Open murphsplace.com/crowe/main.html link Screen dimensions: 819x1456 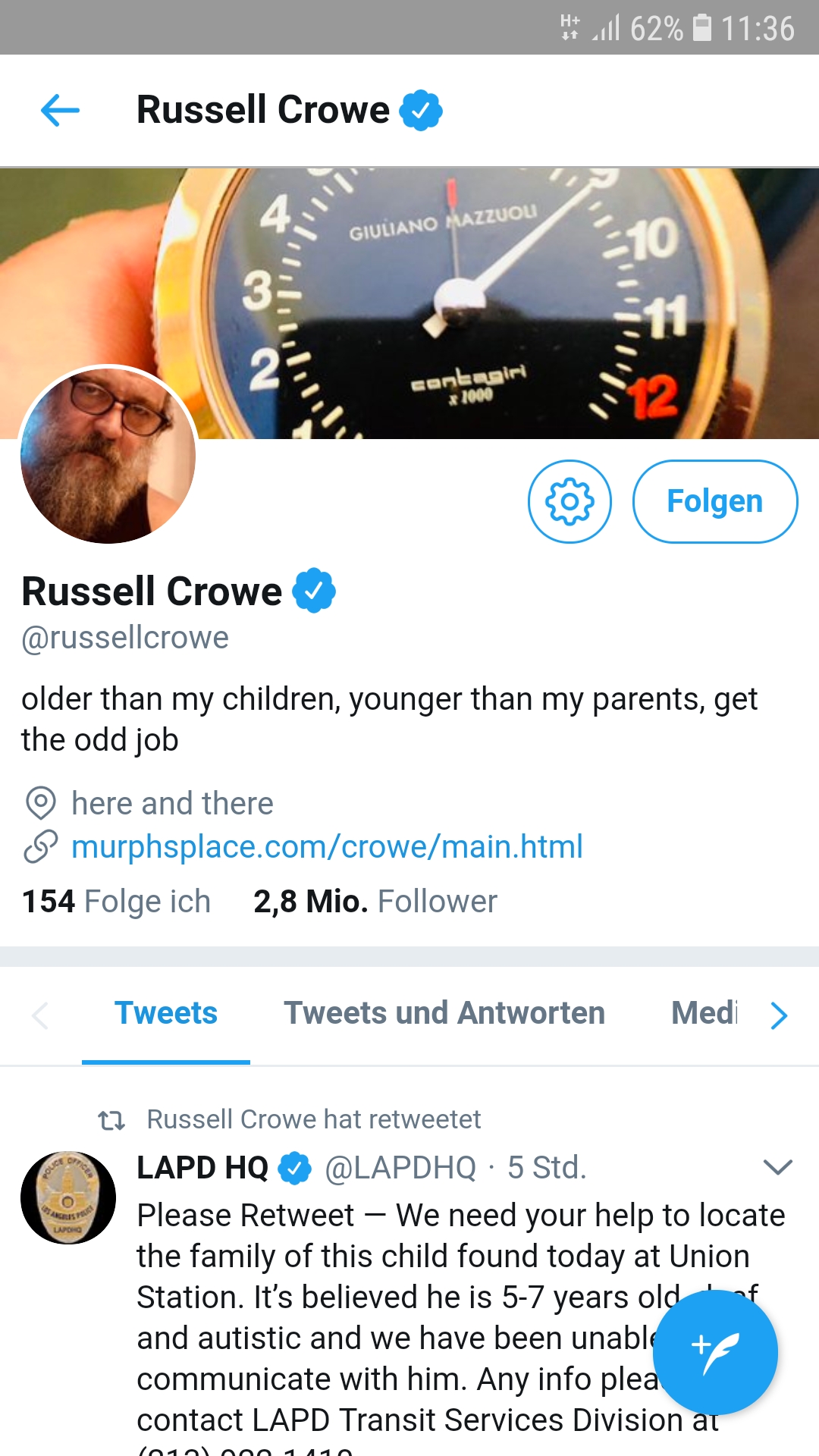pos(327,846)
